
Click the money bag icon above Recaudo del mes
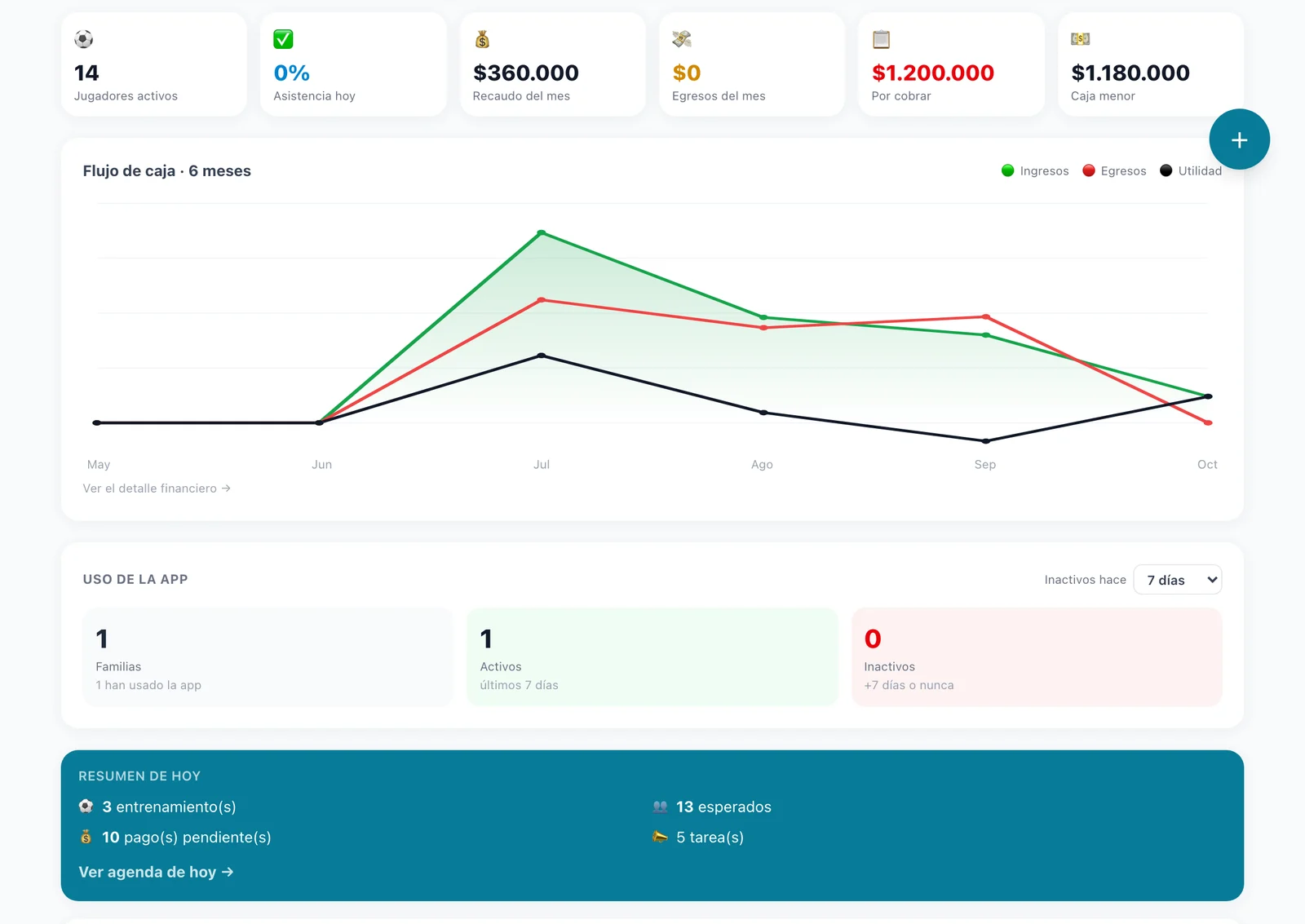pos(482,39)
